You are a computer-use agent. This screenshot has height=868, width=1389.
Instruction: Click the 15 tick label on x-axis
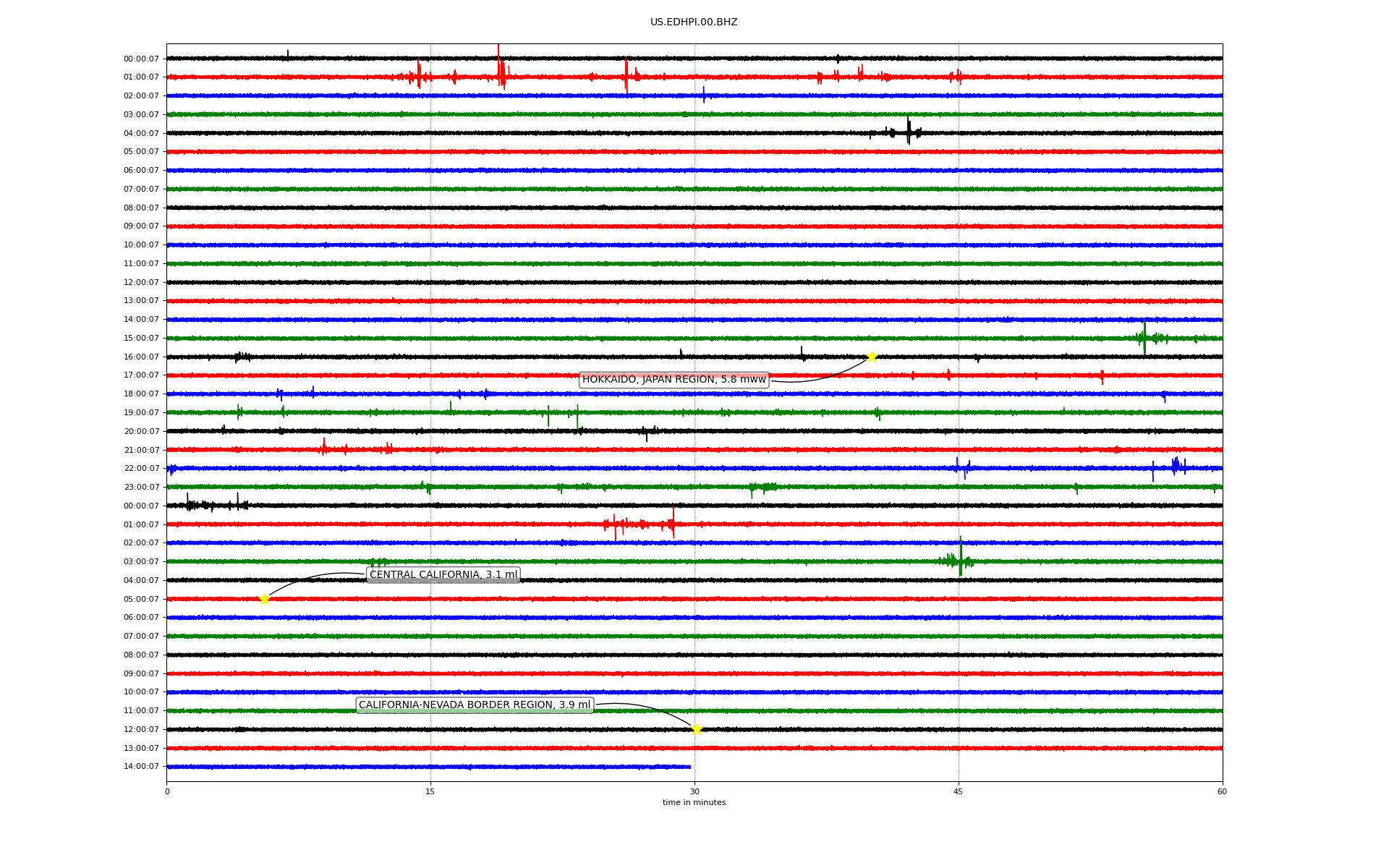click(x=430, y=791)
